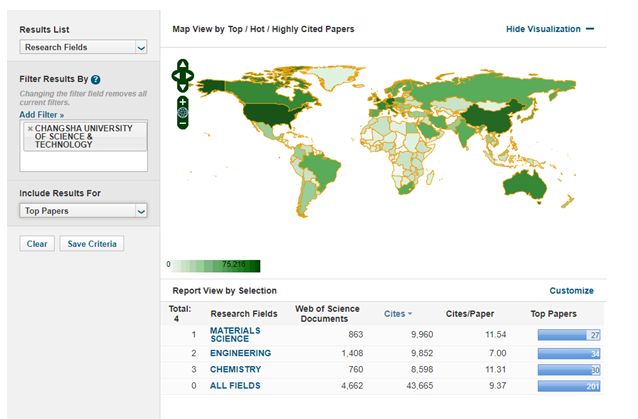Click the Research Fields column header

click(244, 314)
